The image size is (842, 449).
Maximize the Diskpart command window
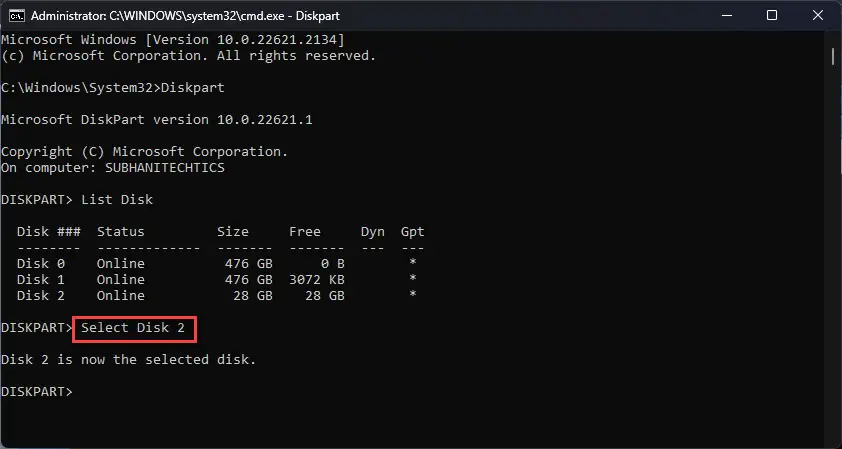pos(772,16)
